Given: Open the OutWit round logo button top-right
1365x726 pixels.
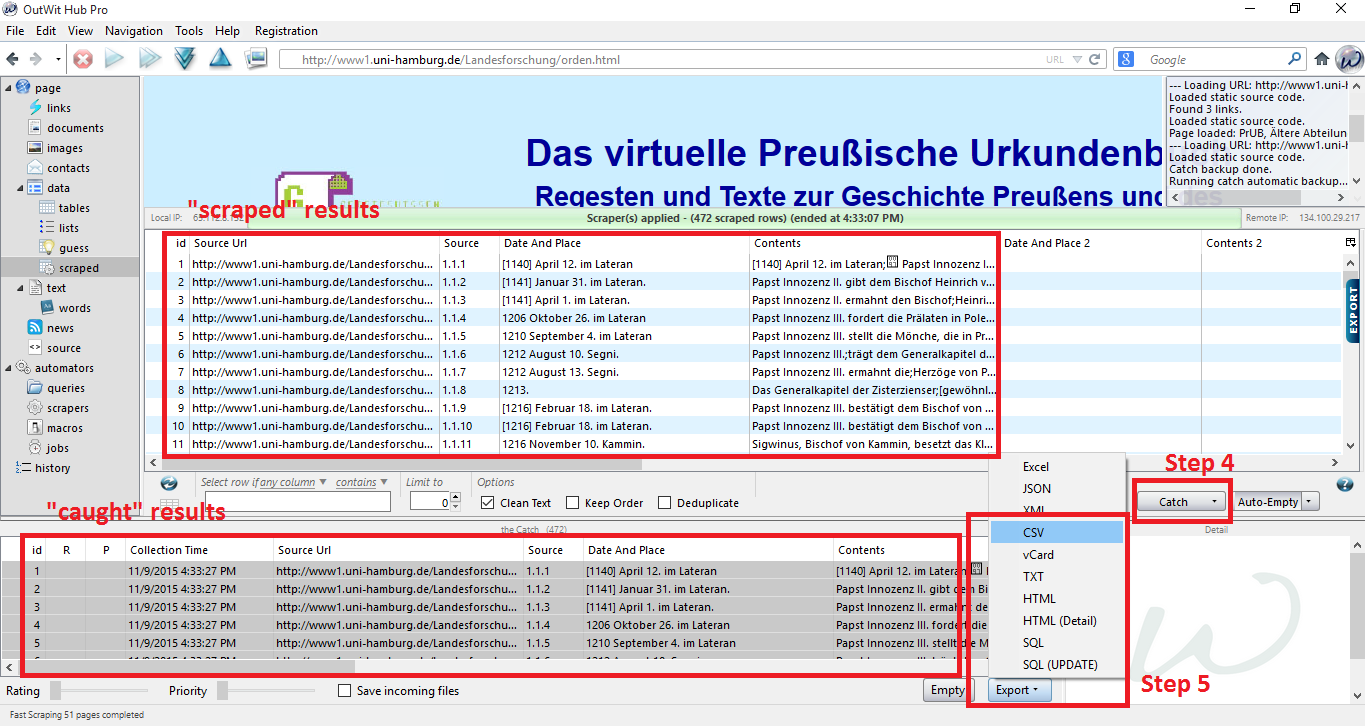Looking at the screenshot, I should (1349, 58).
